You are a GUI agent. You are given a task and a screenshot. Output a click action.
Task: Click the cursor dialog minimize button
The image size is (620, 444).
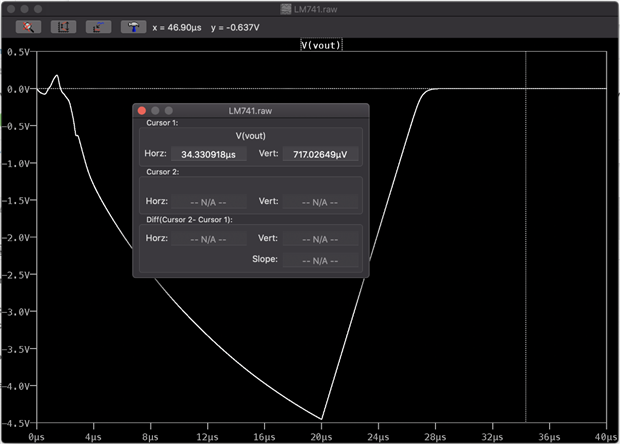pos(155,111)
